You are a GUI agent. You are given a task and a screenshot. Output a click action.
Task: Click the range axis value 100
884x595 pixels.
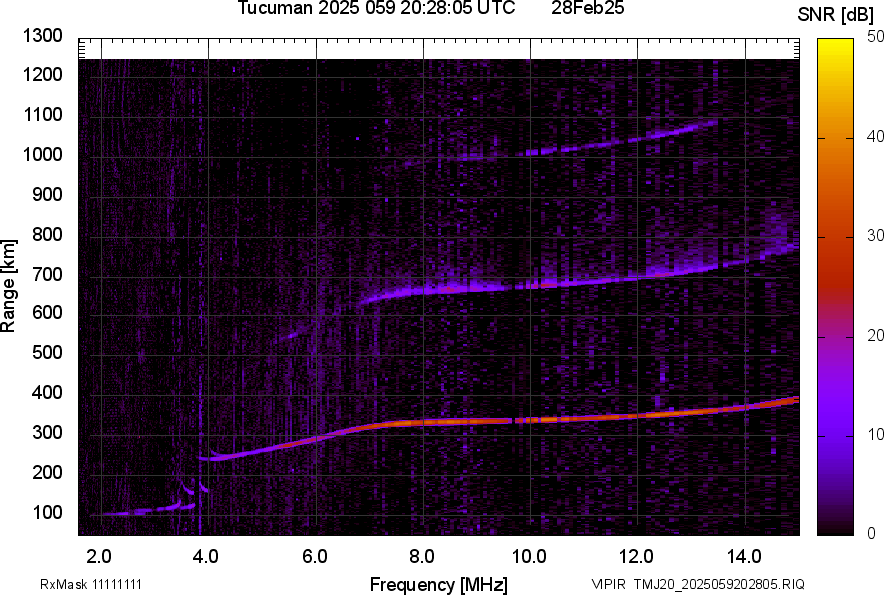(47, 513)
